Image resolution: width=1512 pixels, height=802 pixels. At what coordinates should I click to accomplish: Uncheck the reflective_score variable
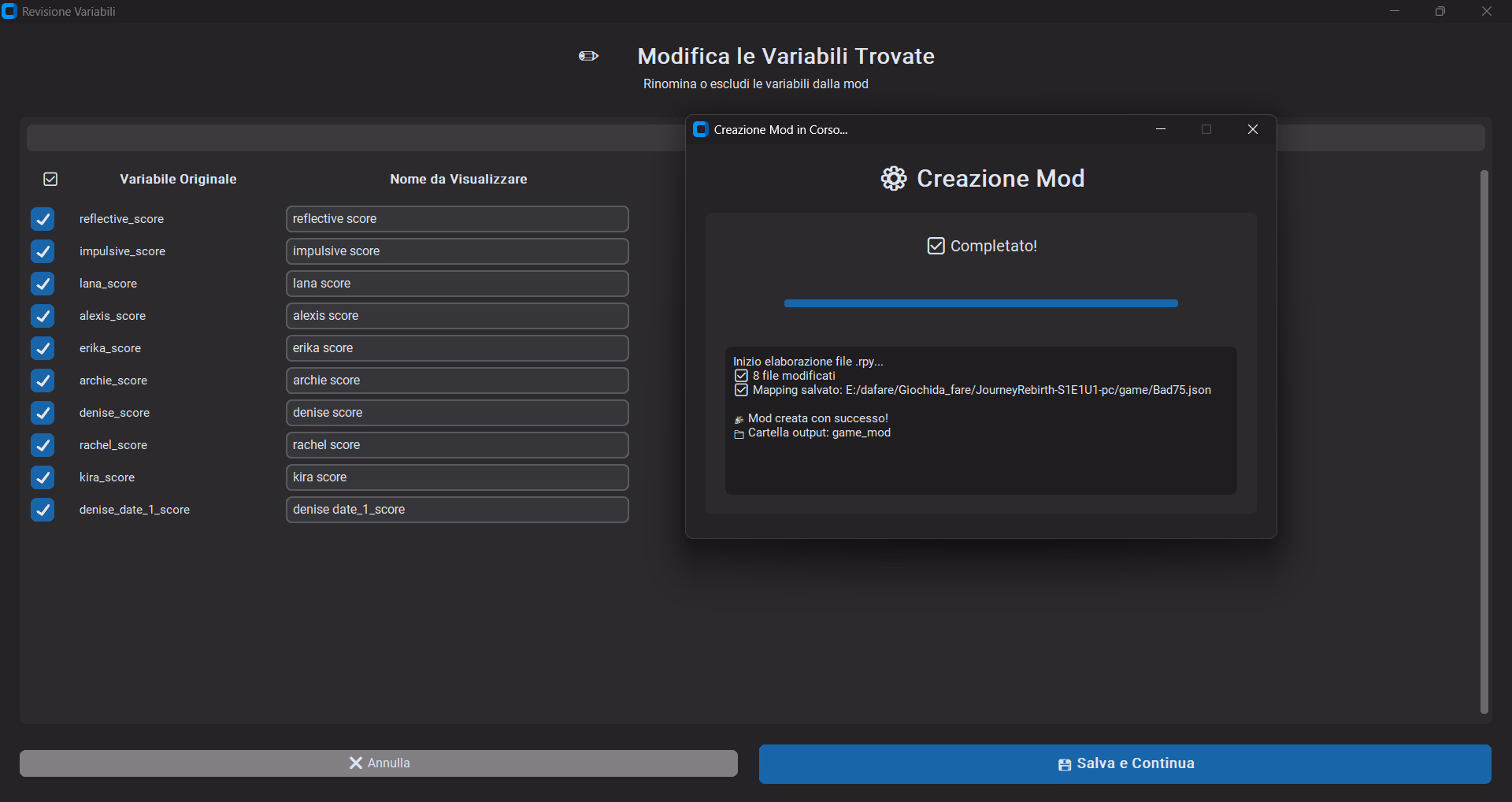click(43, 219)
